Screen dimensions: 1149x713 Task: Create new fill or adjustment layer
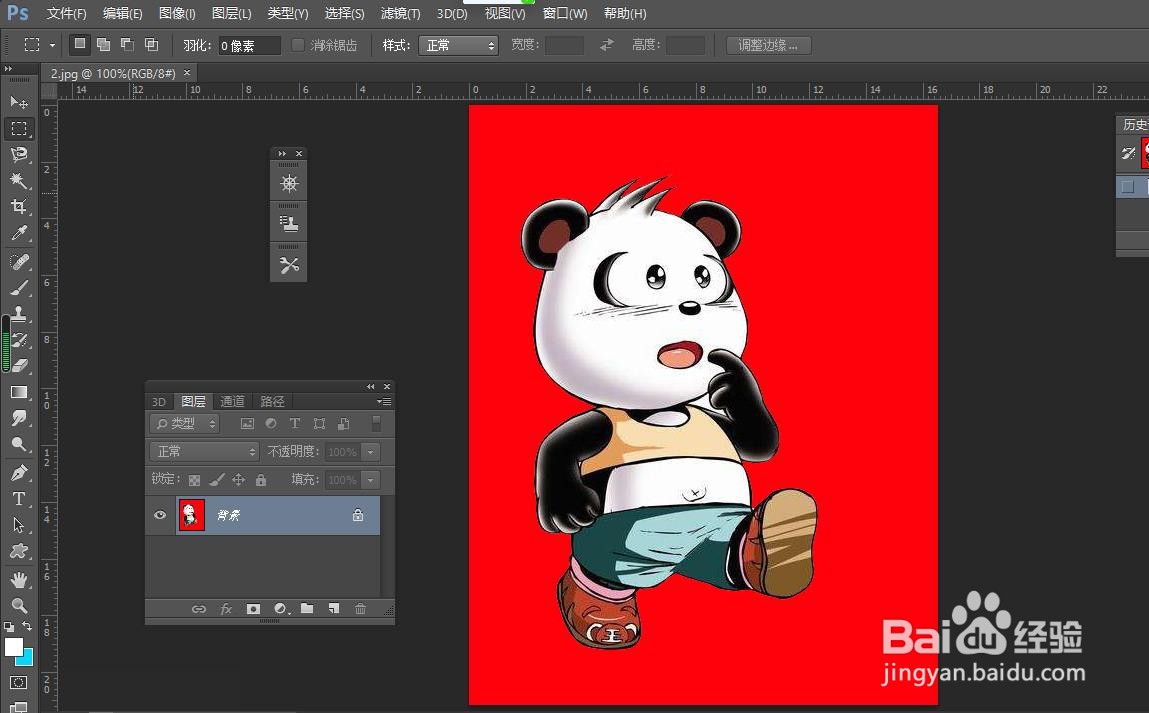281,609
